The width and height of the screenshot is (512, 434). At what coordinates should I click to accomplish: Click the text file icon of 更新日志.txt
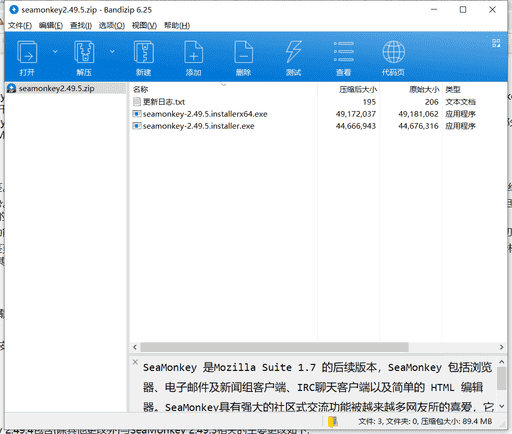pos(137,102)
